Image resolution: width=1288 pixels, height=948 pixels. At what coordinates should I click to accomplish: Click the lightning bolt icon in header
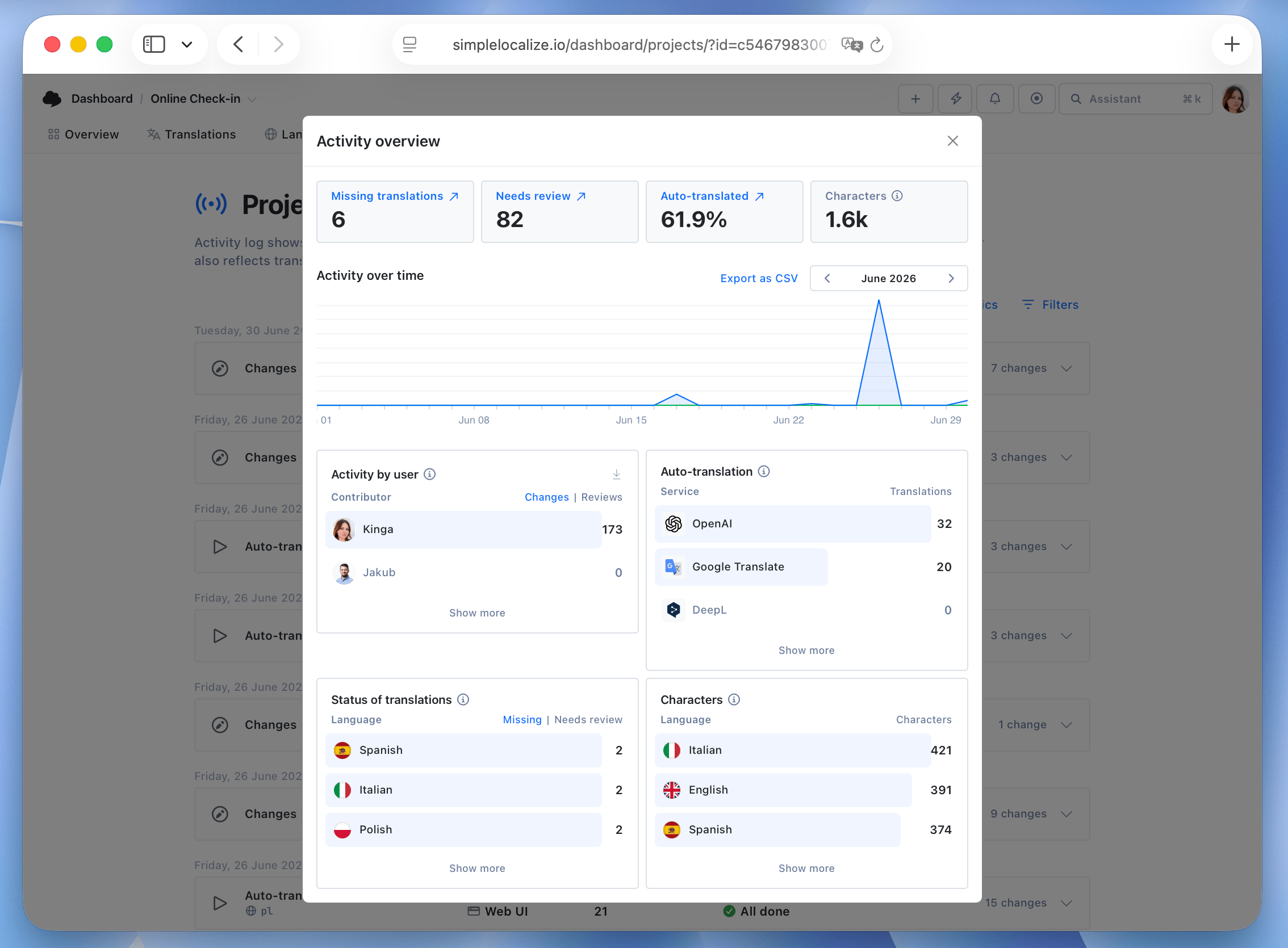click(x=955, y=99)
